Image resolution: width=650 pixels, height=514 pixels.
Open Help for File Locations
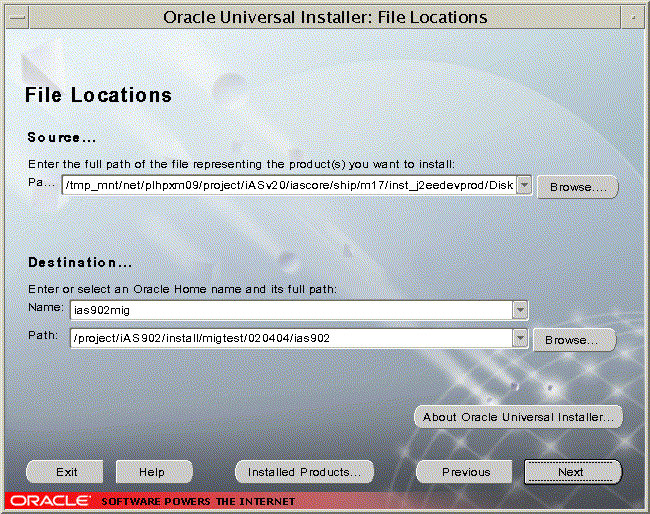coord(154,472)
